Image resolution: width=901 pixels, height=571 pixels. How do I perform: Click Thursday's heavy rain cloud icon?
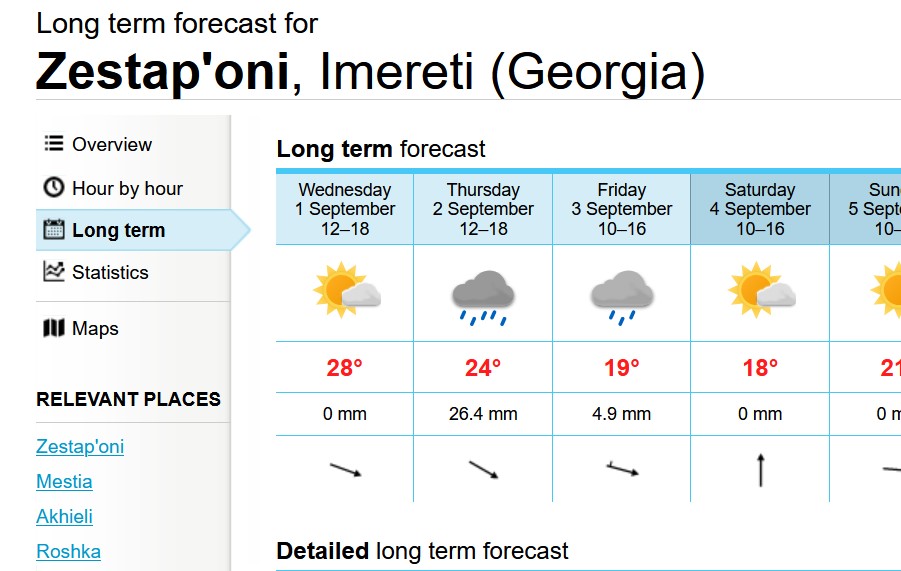pos(483,295)
